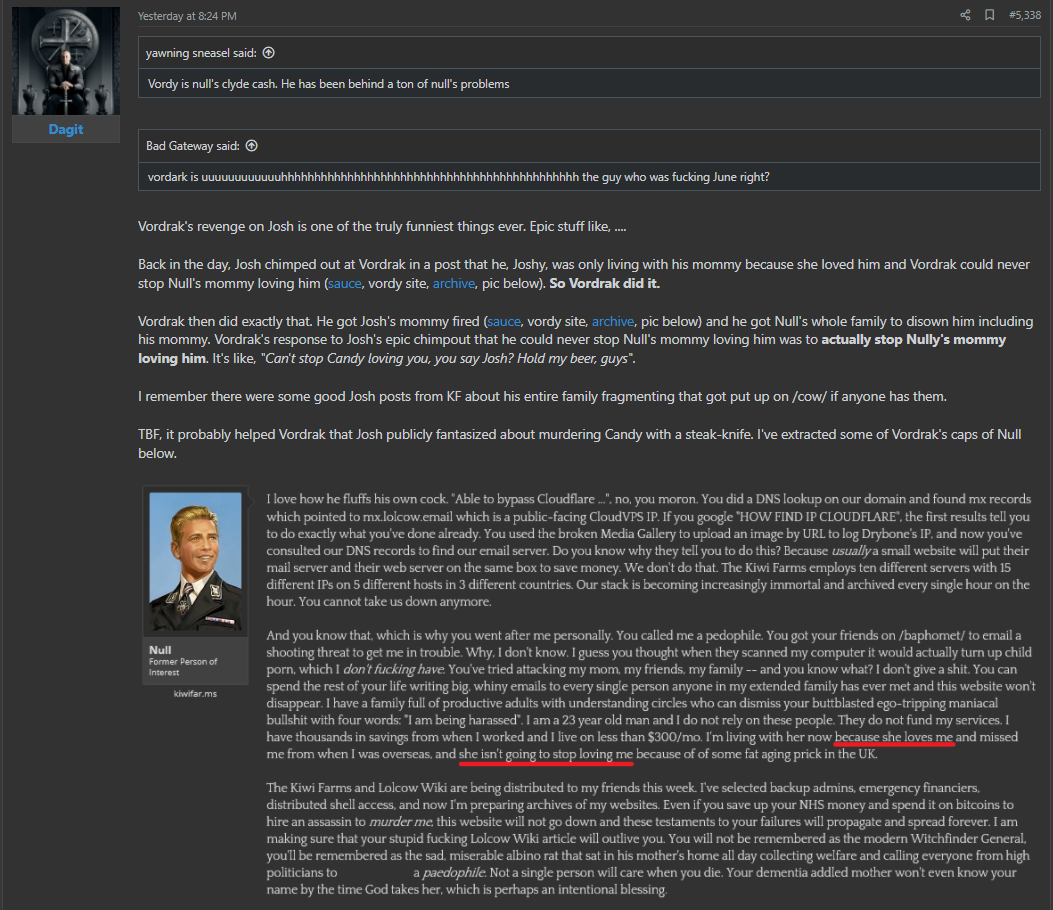Screen dimensions: 1053x910
Task: Open the first 'sauce' link after 'loving him ('
Action: coord(345,283)
